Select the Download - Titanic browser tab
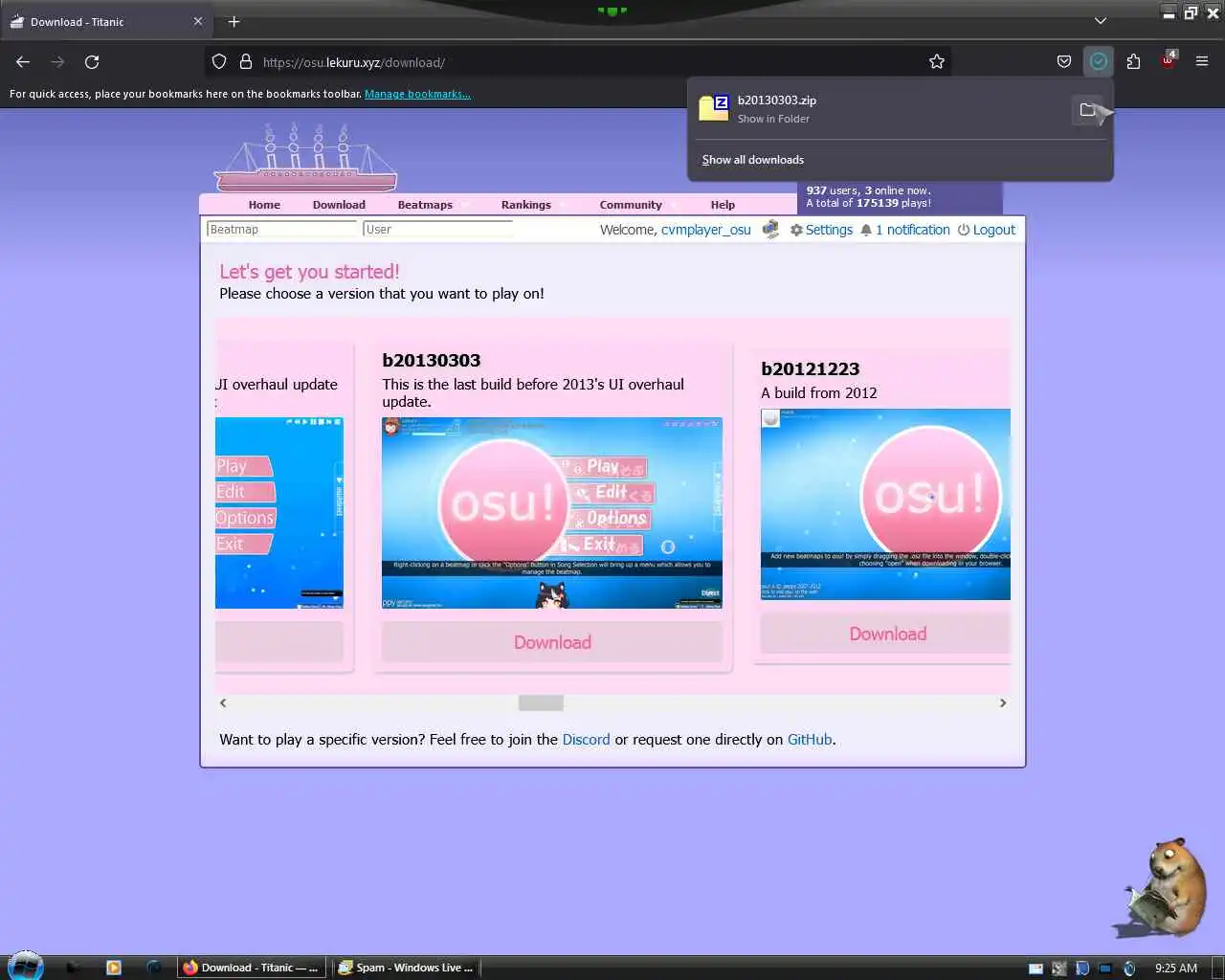Viewport: 1225px width, 980px height. [x=105, y=21]
